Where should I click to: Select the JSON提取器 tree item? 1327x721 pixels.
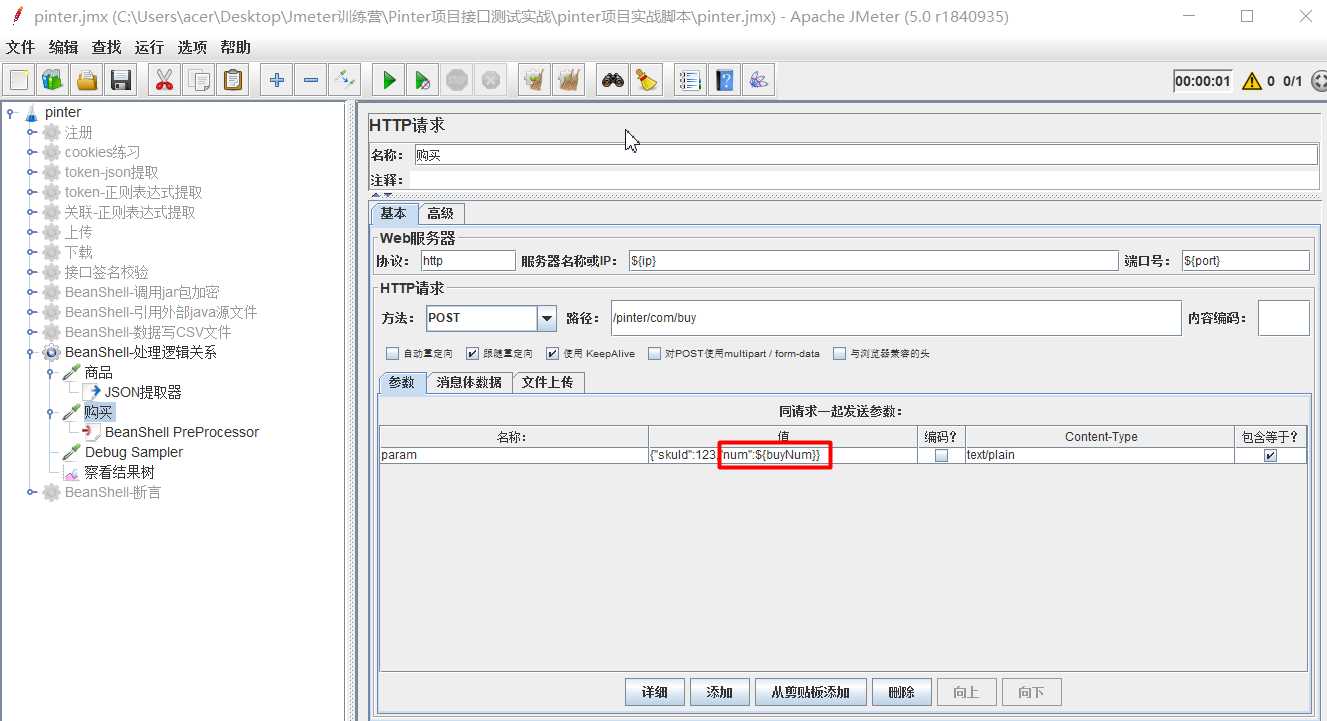click(143, 392)
